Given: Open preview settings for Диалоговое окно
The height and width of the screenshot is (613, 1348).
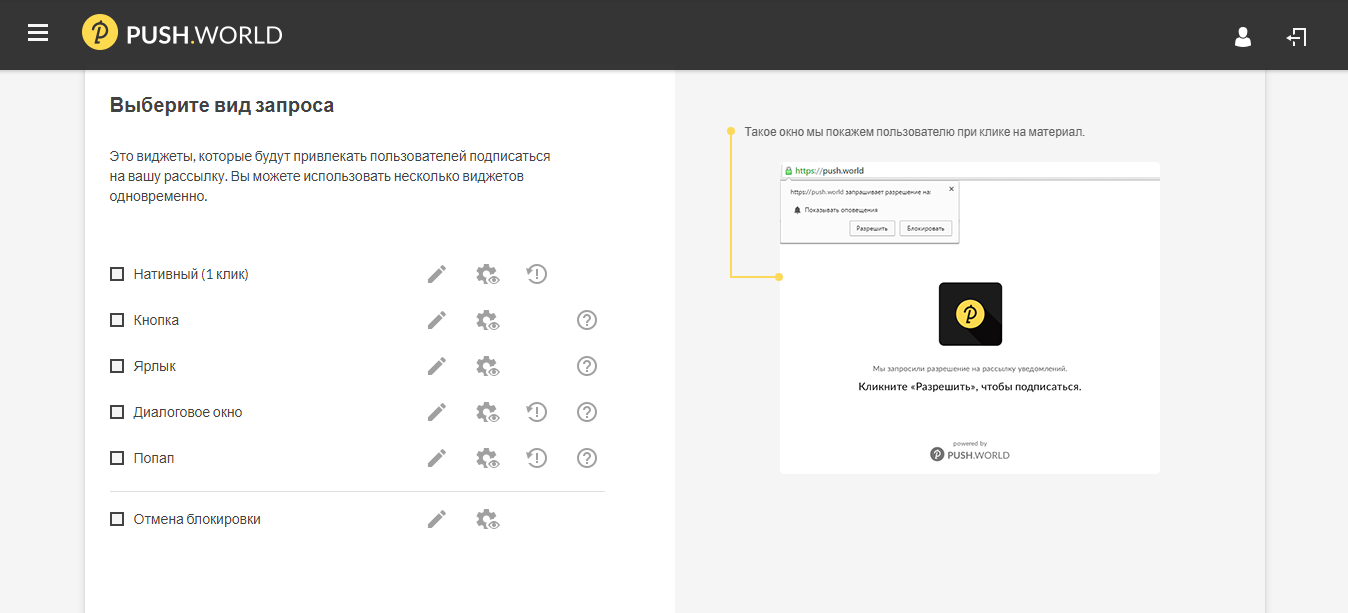Looking at the screenshot, I should [488, 413].
